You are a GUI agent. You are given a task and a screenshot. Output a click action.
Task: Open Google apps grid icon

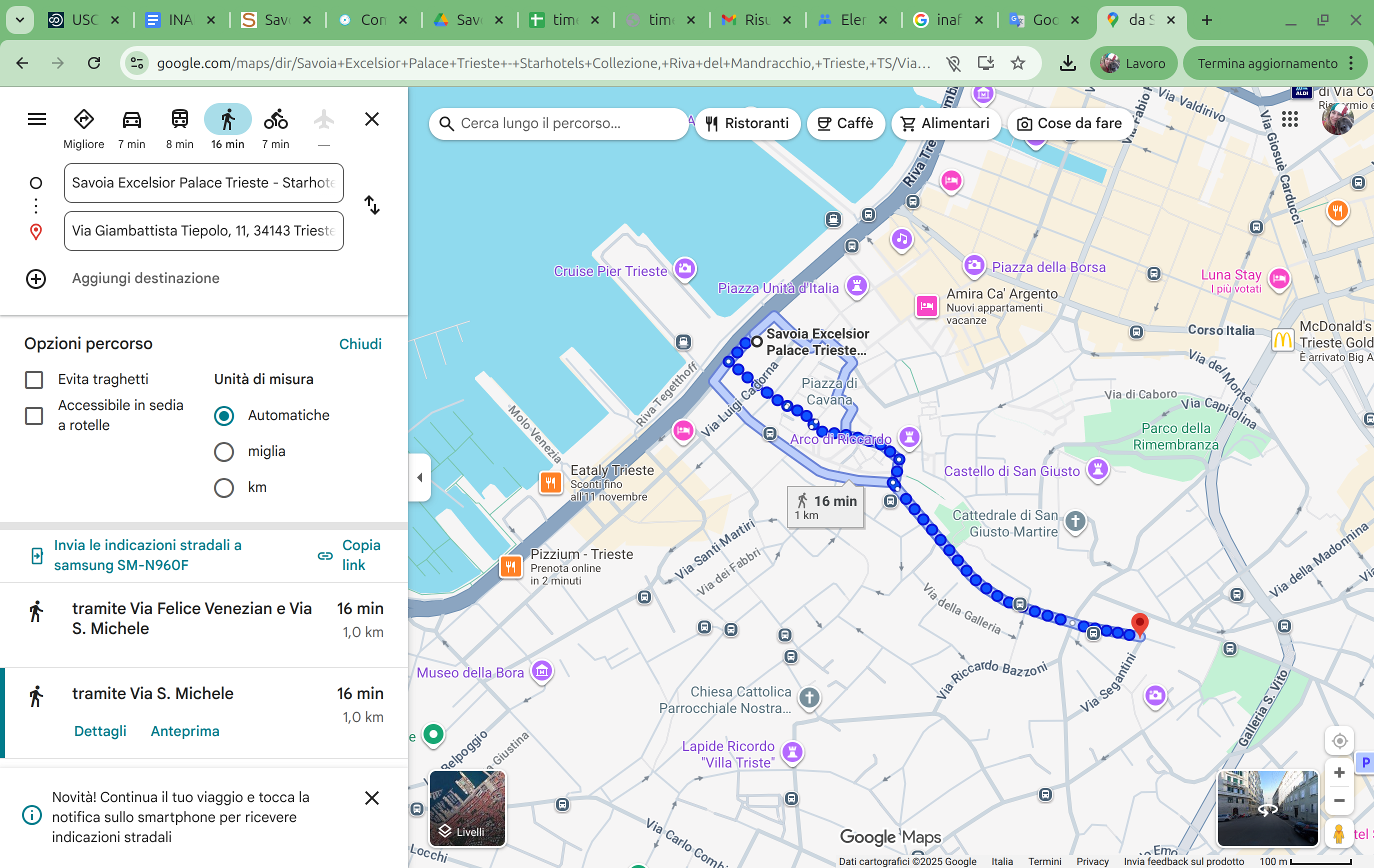(1289, 120)
